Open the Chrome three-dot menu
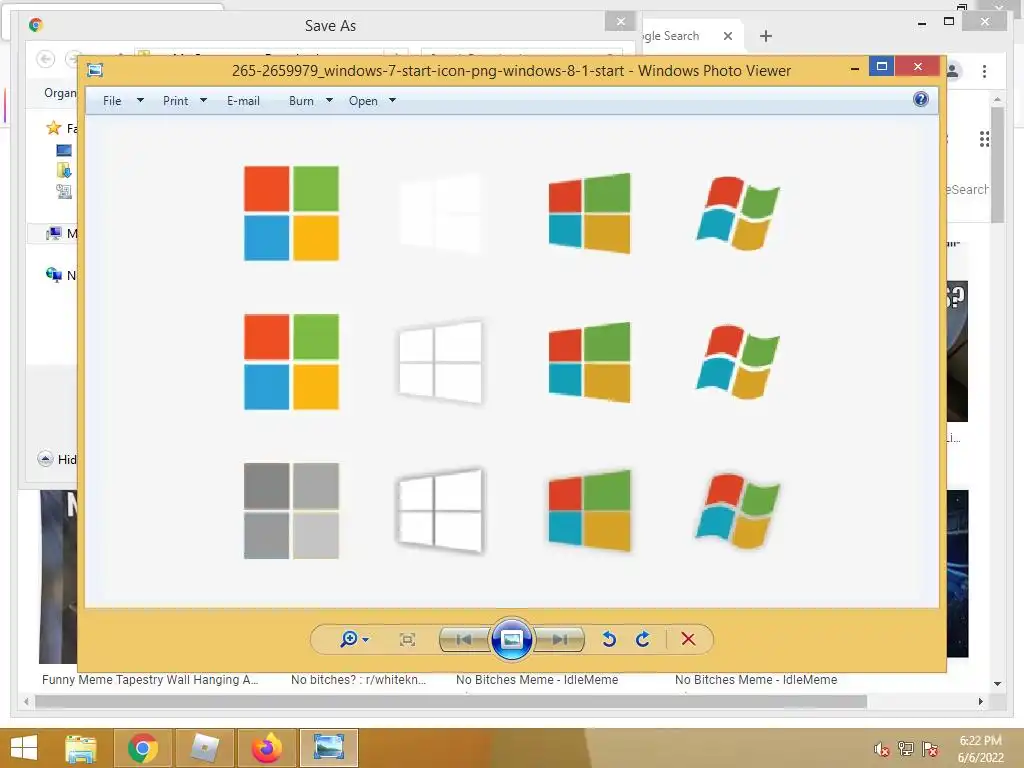Viewport: 1024px width, 768px height. pyautogui.click(x=984, y=71)
